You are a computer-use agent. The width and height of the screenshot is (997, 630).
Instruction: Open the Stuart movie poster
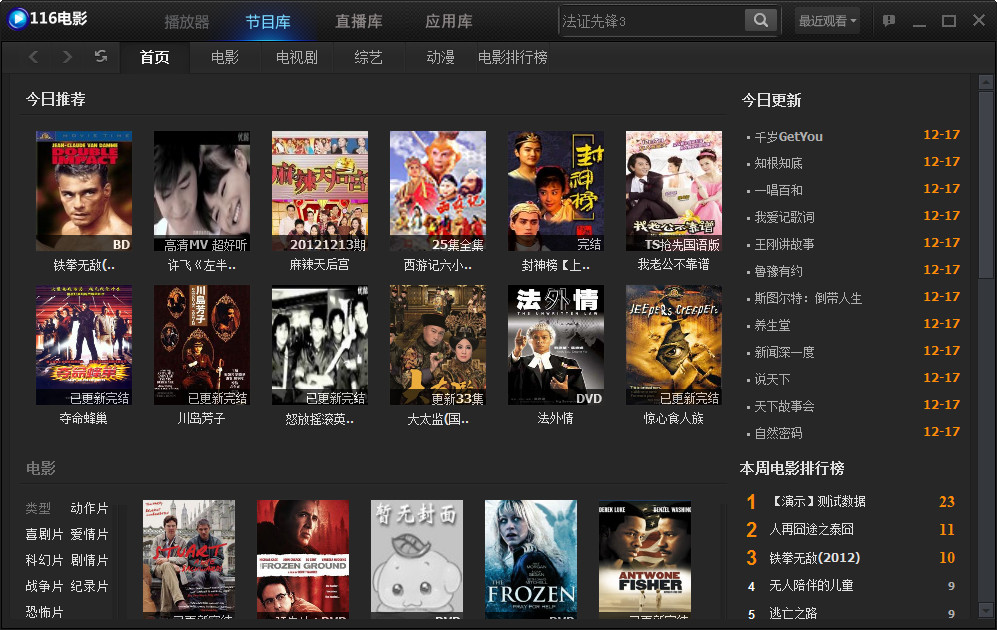point(189,559)
